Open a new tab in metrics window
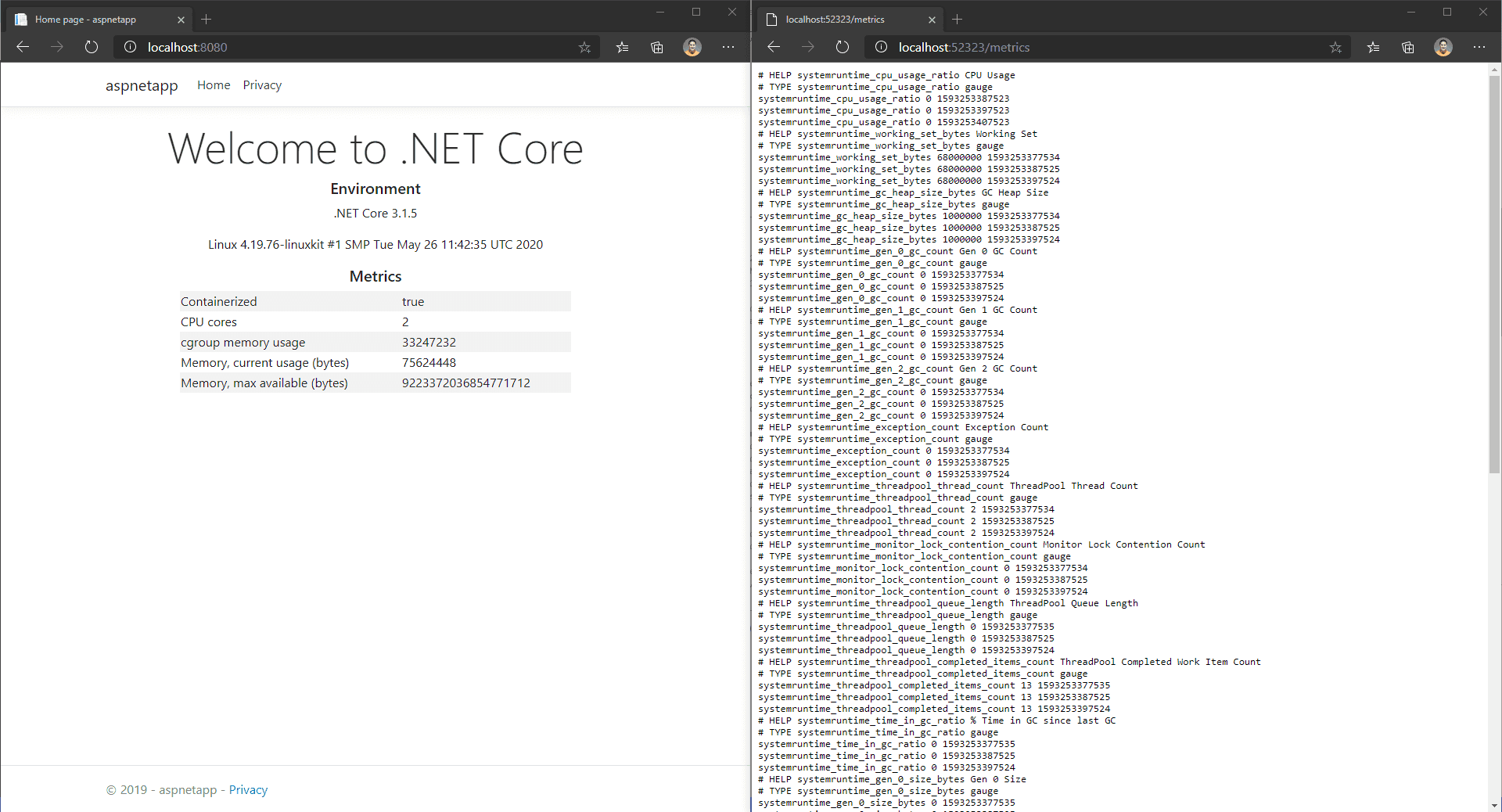Image resolution: width=1502 pixels, height=812 pixels. [958, 19]
